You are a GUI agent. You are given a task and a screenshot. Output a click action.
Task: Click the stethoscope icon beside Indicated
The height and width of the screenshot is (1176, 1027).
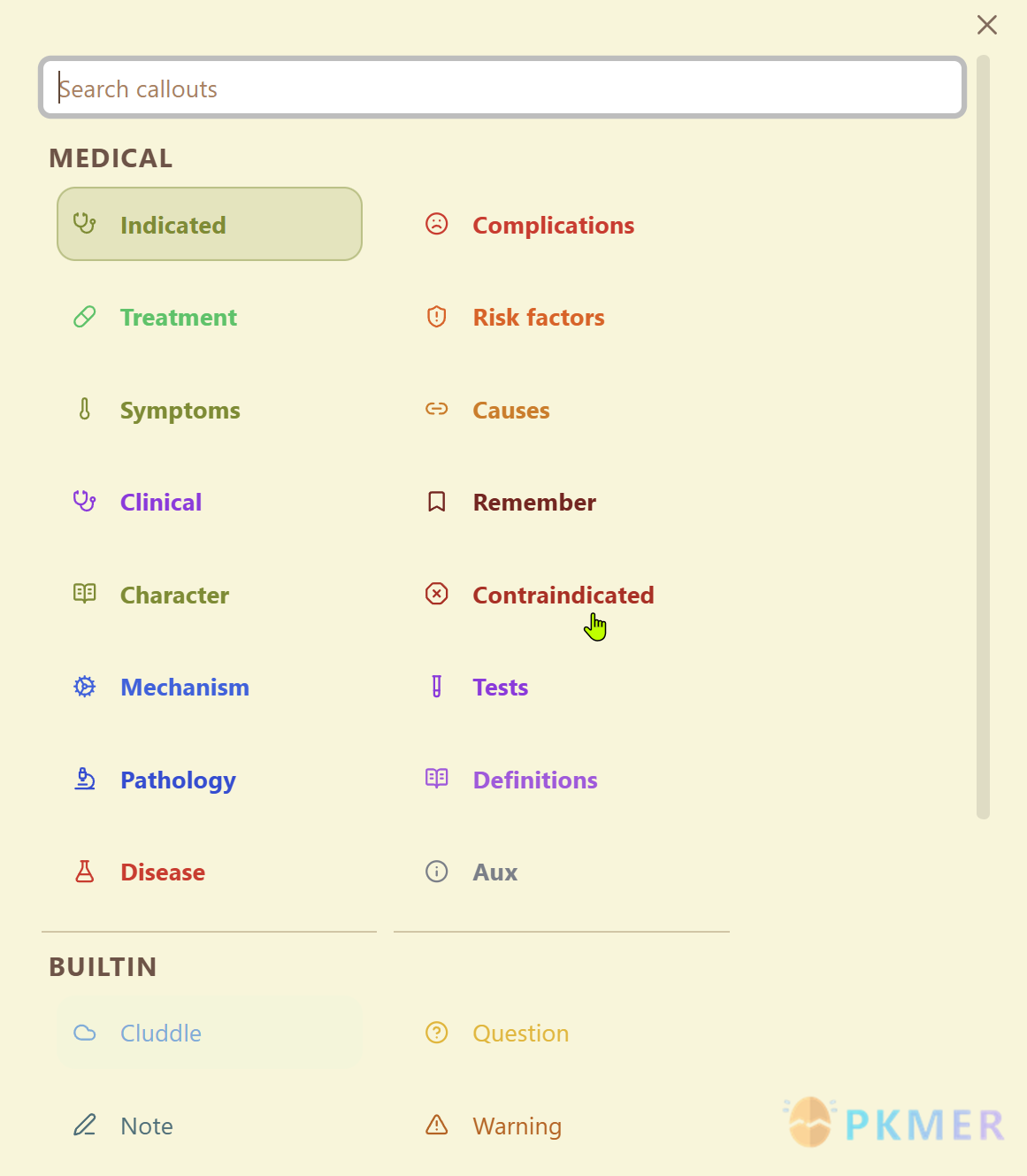point(85,224)
